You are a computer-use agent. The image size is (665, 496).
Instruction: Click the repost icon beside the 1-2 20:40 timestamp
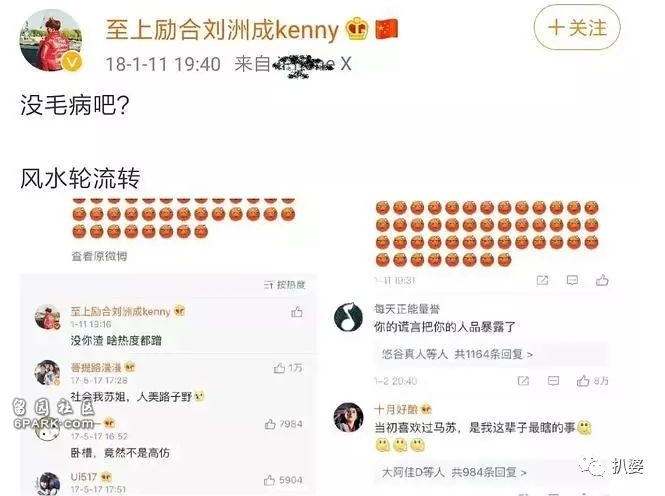click(x=523, y=381)
